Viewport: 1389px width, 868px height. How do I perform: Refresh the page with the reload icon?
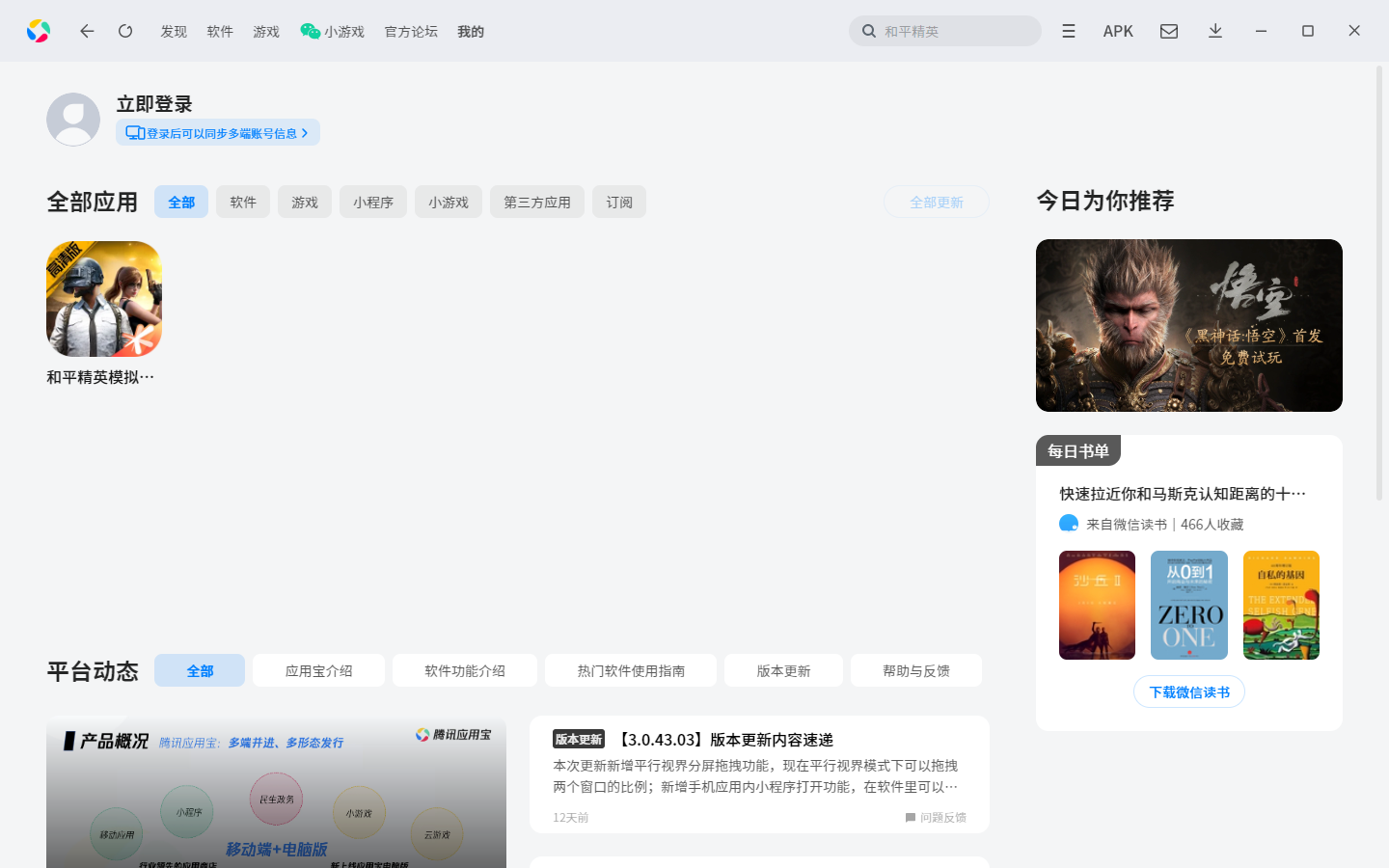click(125, 31)
